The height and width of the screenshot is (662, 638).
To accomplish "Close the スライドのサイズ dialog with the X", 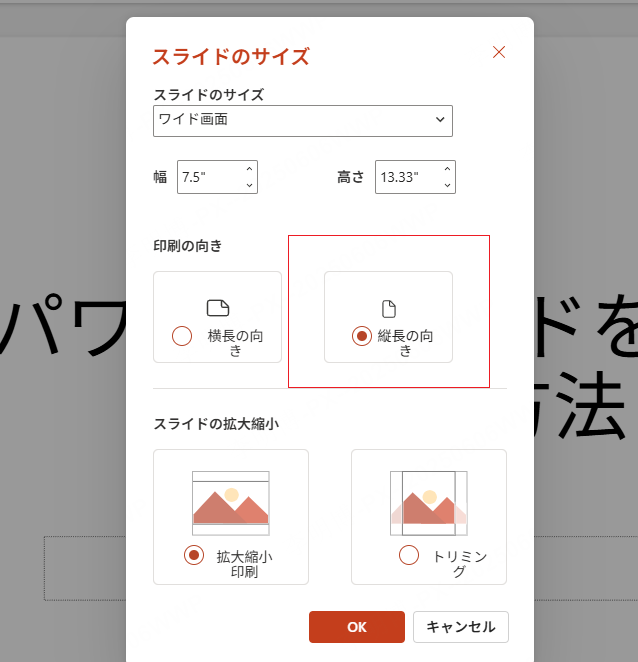I will pos(499,52).
